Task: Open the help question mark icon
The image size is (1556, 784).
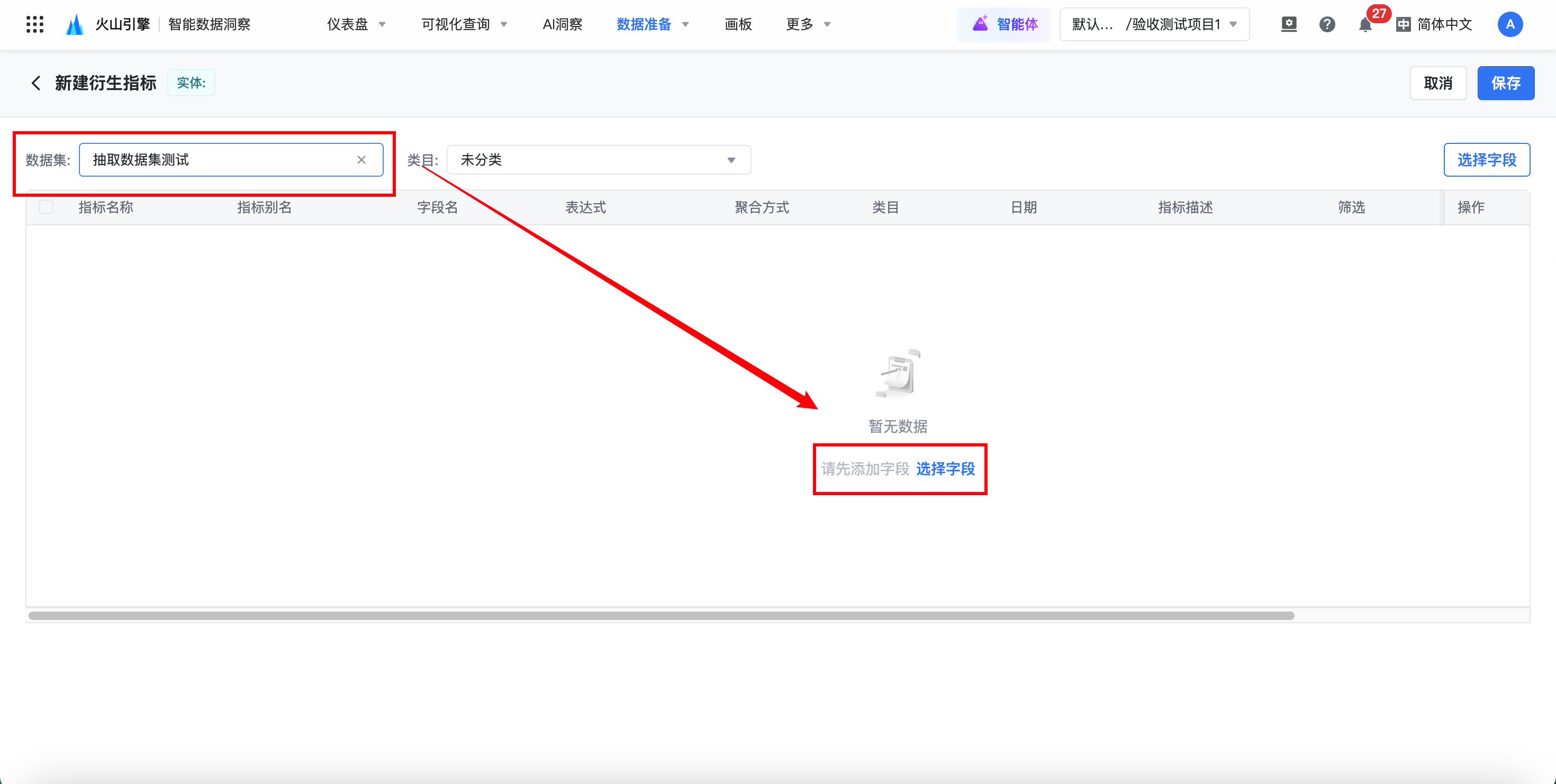Action: 1326,24
